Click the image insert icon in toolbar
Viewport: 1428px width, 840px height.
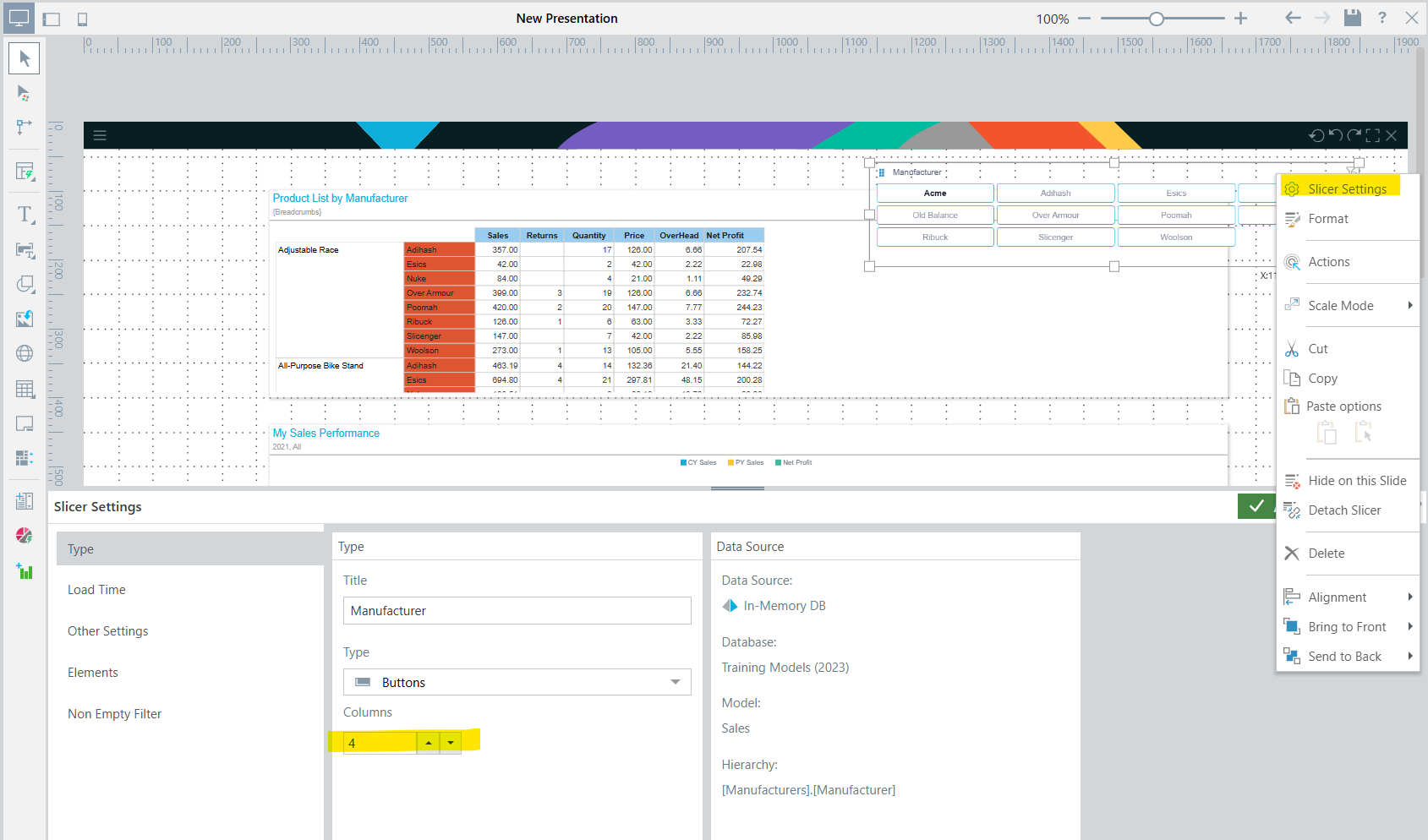(25, 319)
